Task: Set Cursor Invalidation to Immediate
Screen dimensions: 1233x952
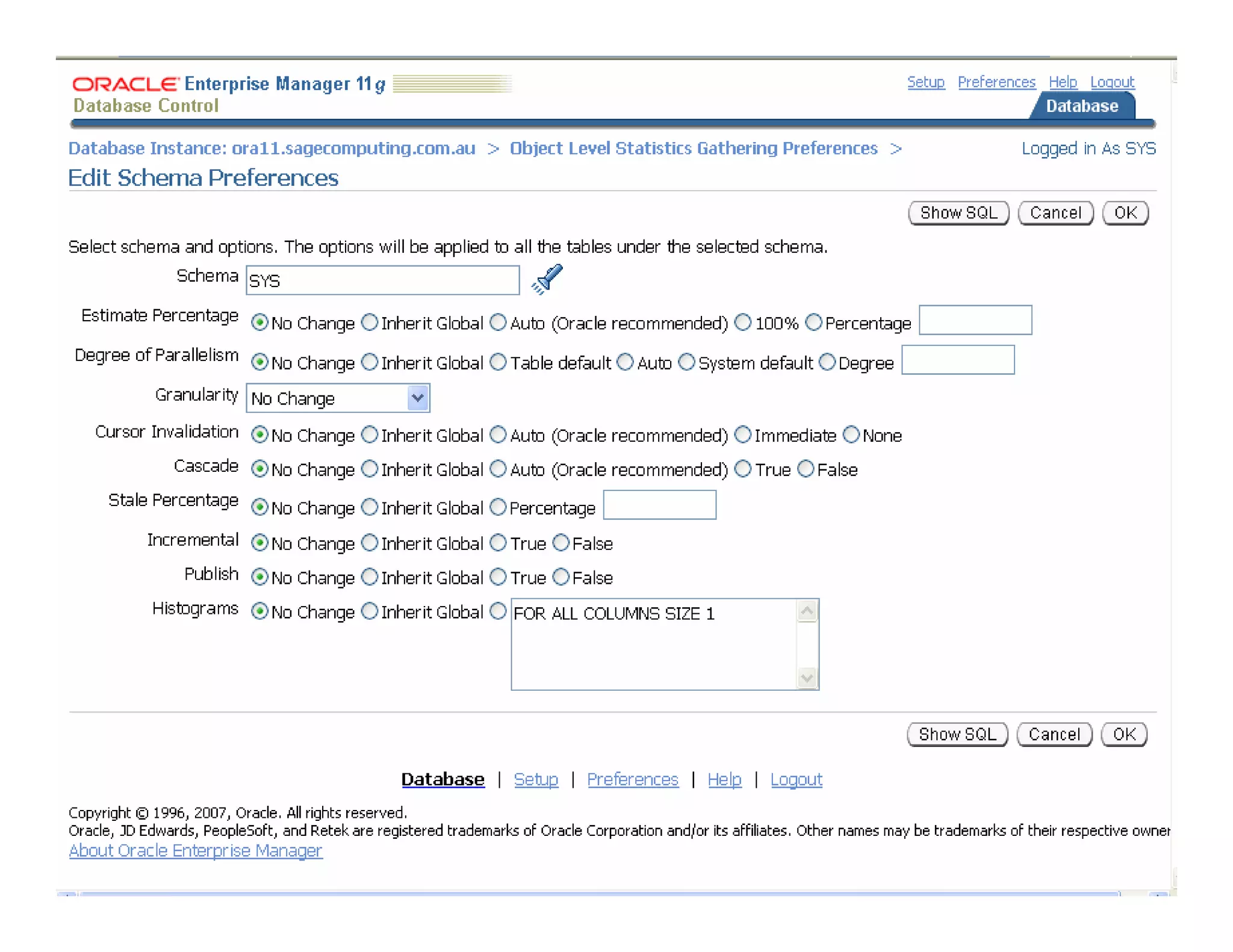Action: coord(744,434)
